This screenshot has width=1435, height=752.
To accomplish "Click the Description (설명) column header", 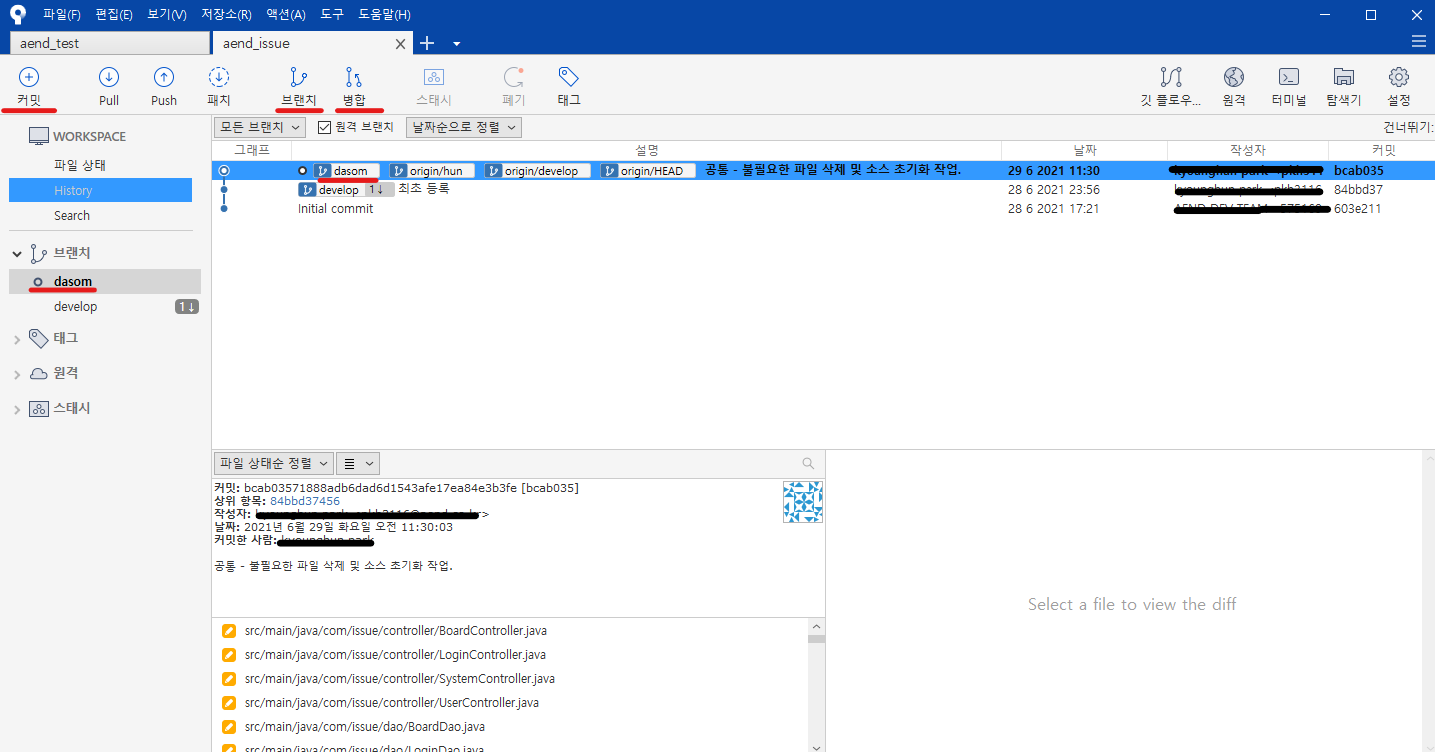I will click(x=647, y=150).
